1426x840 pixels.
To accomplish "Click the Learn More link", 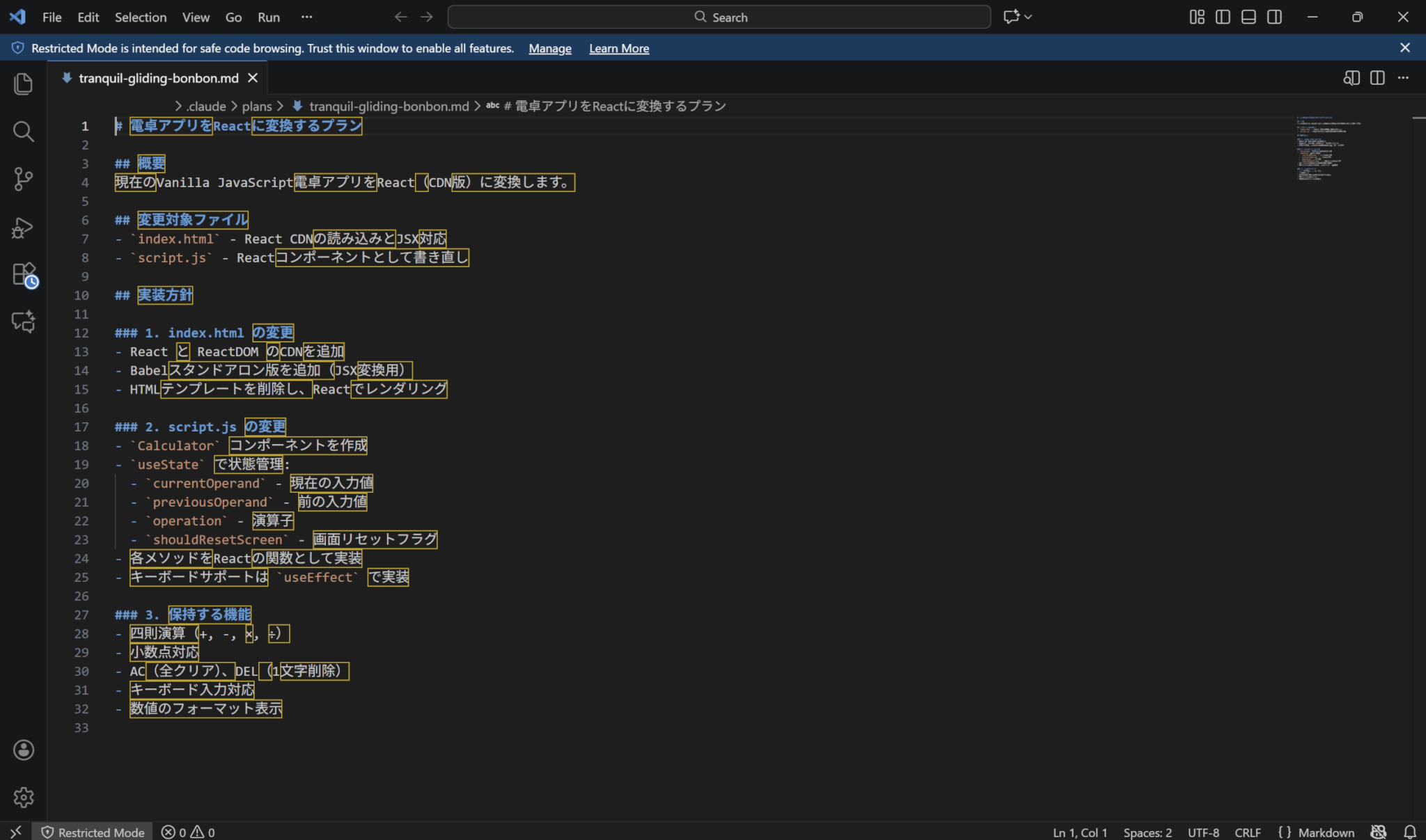I will (618, 48).
